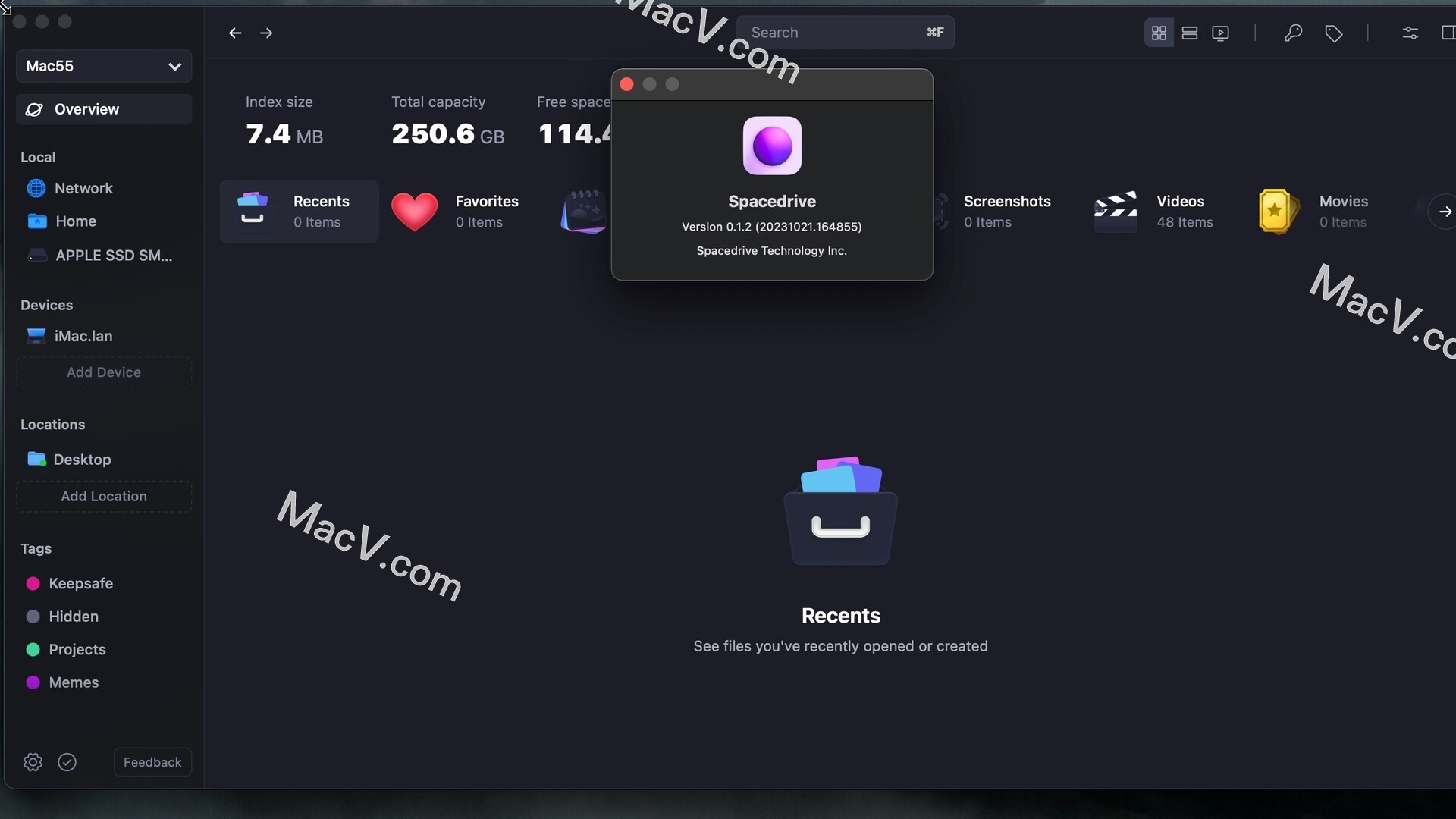This screenshot has width=1456, height=819.
Task: Click the settings/filter sliders icon
Action: [1410, 31]
